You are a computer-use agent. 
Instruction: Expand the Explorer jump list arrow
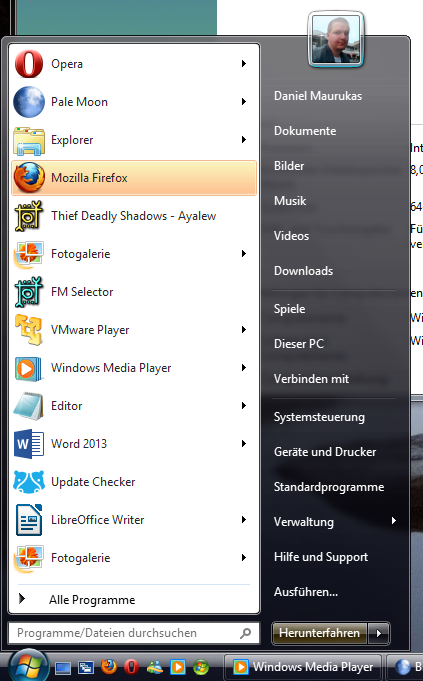pyautogui.click(x=244, y=139)
